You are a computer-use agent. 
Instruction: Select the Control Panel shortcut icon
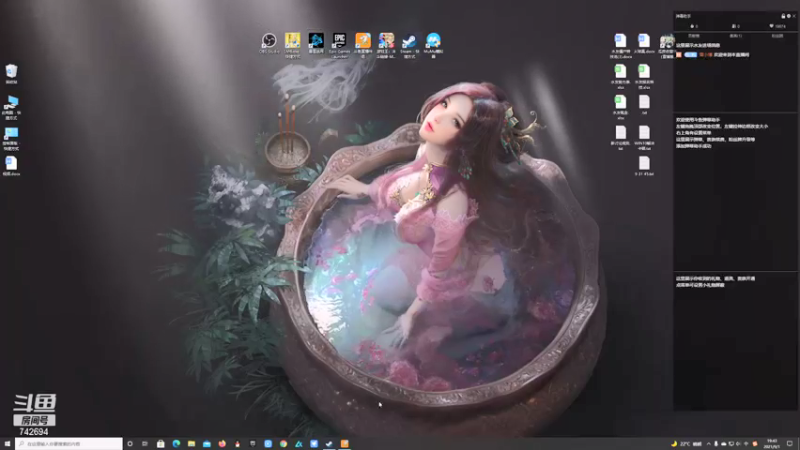coord(11,138)
